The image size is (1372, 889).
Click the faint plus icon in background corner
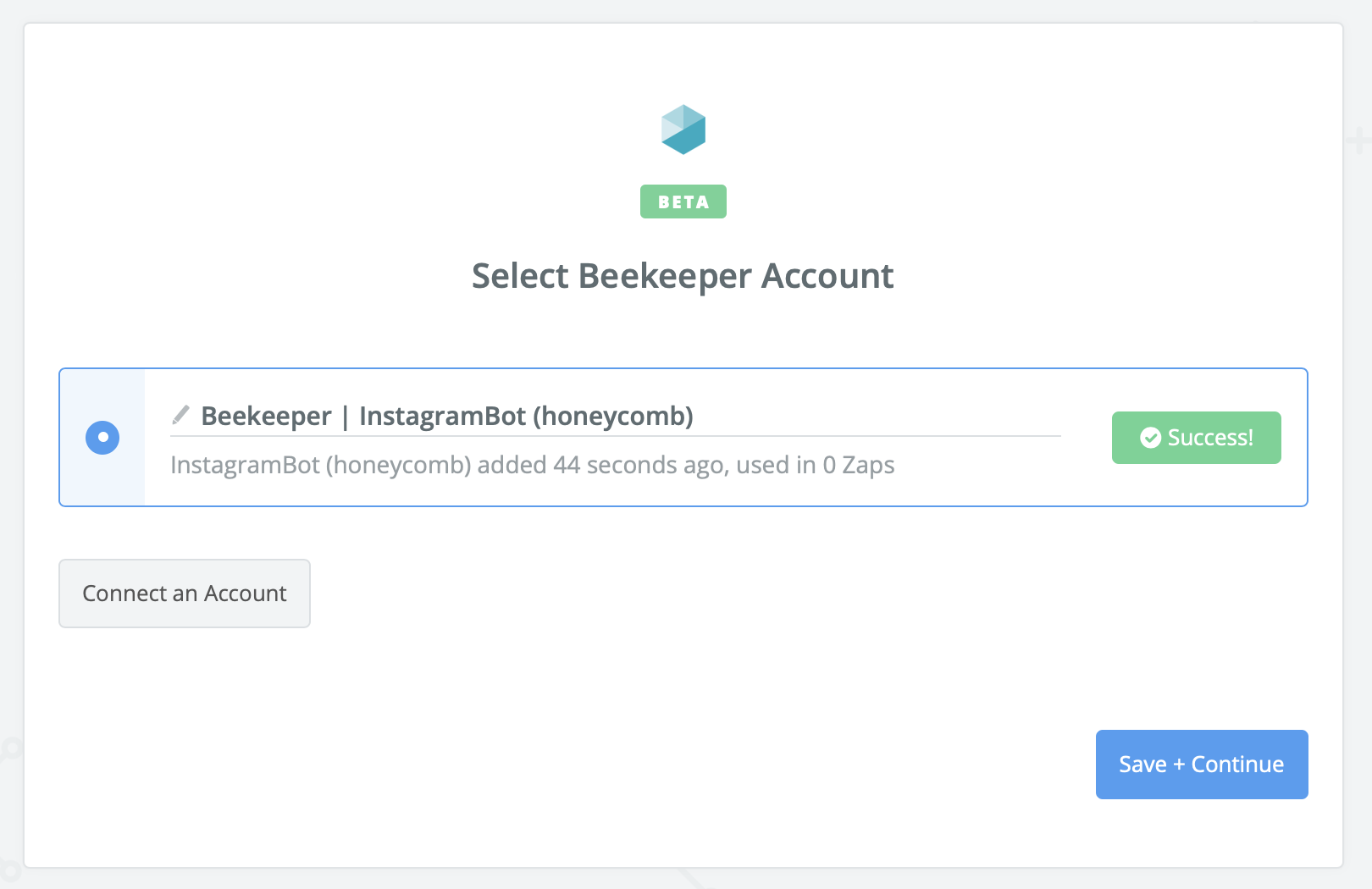1359,140
